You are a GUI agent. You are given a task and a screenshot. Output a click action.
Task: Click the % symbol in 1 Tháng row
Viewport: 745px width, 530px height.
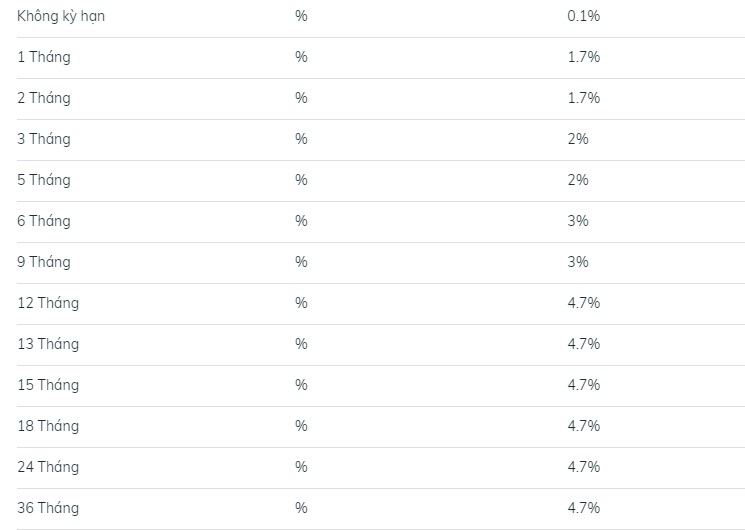coord(301,57)
